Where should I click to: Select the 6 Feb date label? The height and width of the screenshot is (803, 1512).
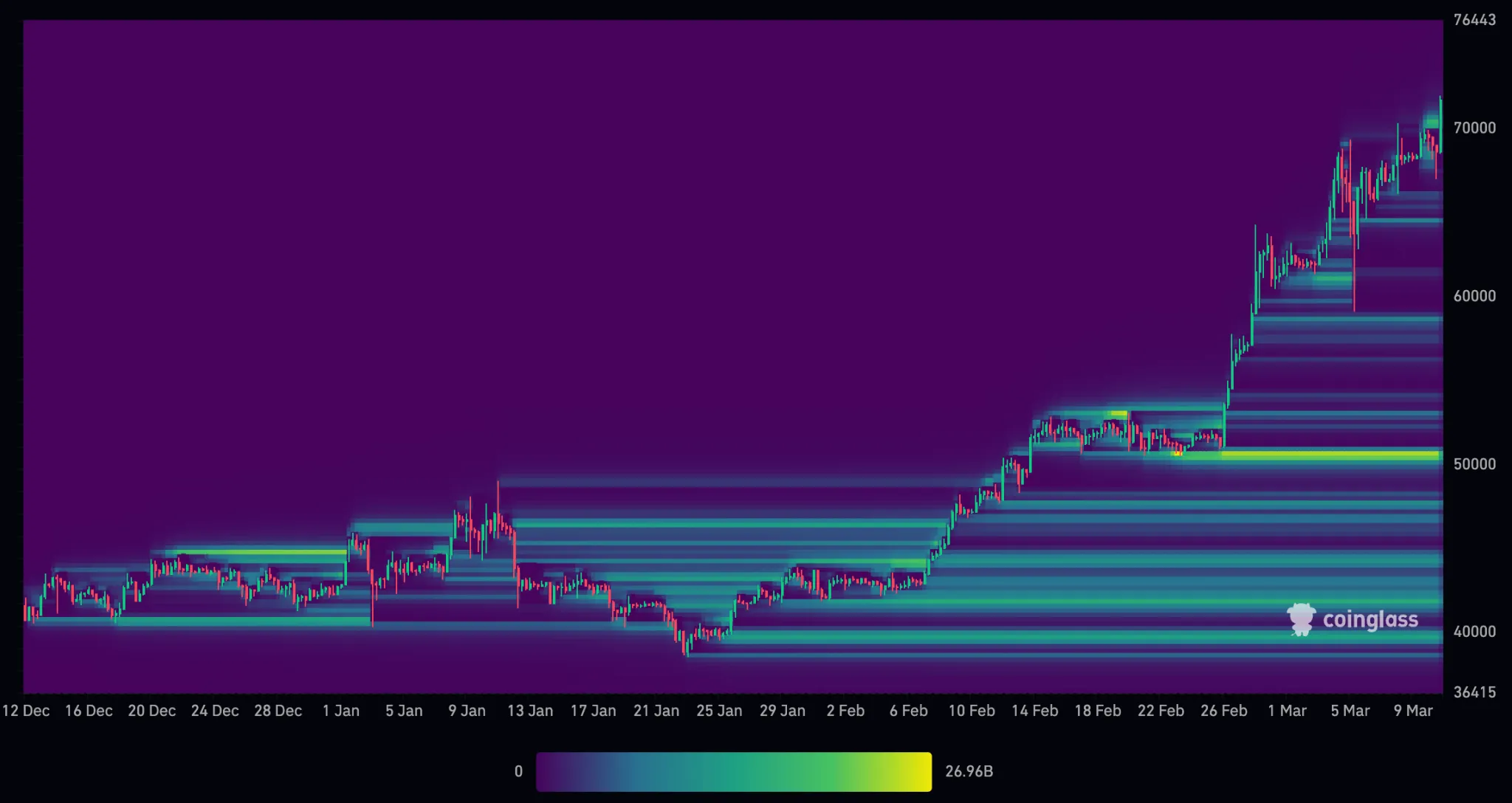pos(908,711)
